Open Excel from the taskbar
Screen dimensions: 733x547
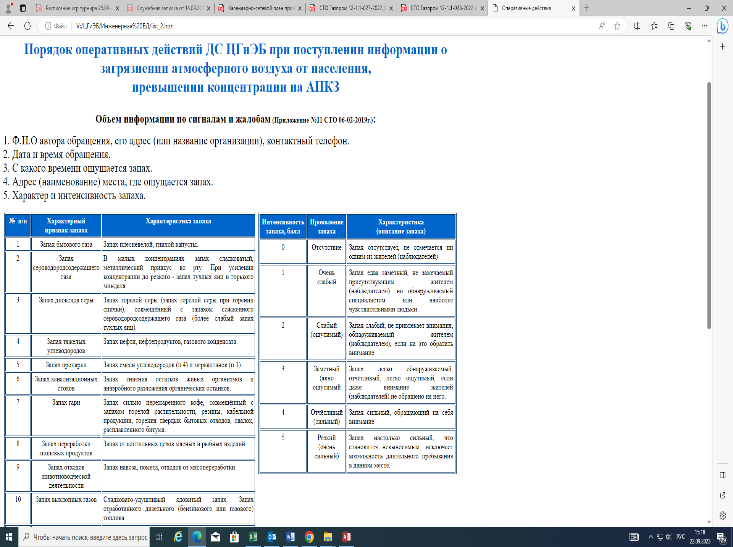coord(253,537)
